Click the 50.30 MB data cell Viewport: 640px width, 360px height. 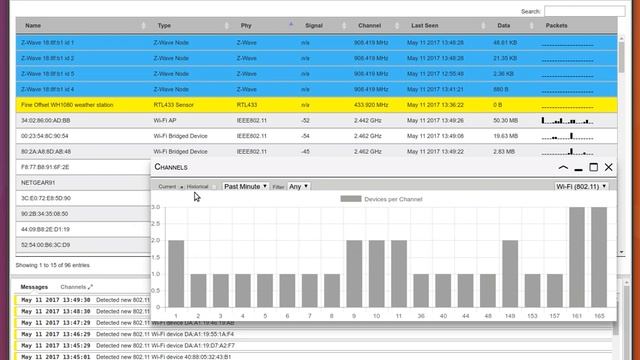pyautogui.click(x=505, y=120)
